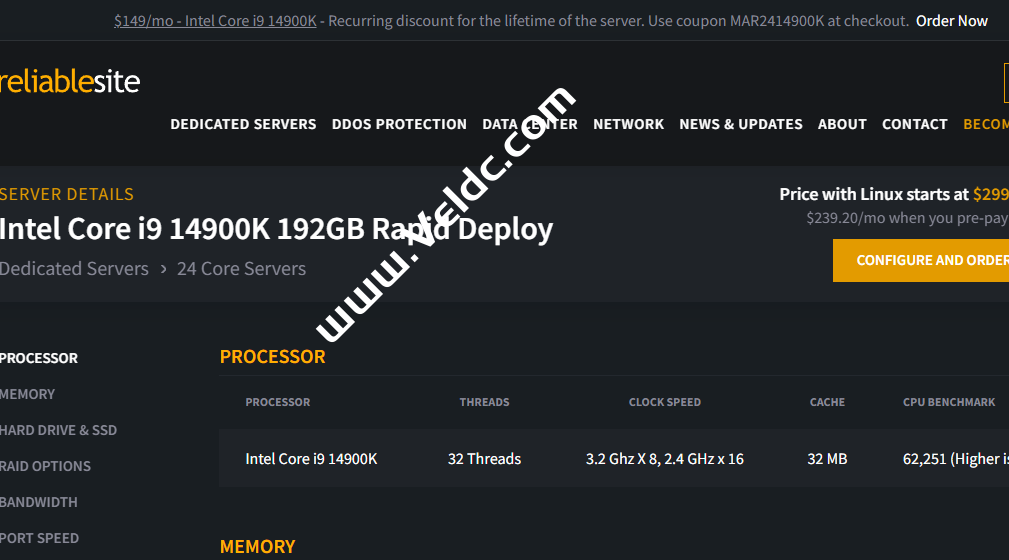Open the About menu item
The height and width of the screenshot is (560, 1009).
(842, 124)
